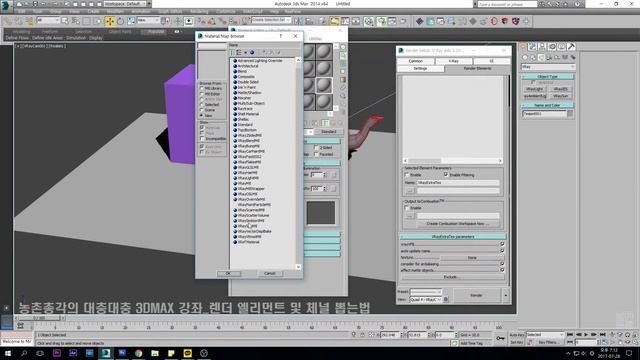Click the Set Key key icon
640x360 pixels.
[x=500, y=338]
